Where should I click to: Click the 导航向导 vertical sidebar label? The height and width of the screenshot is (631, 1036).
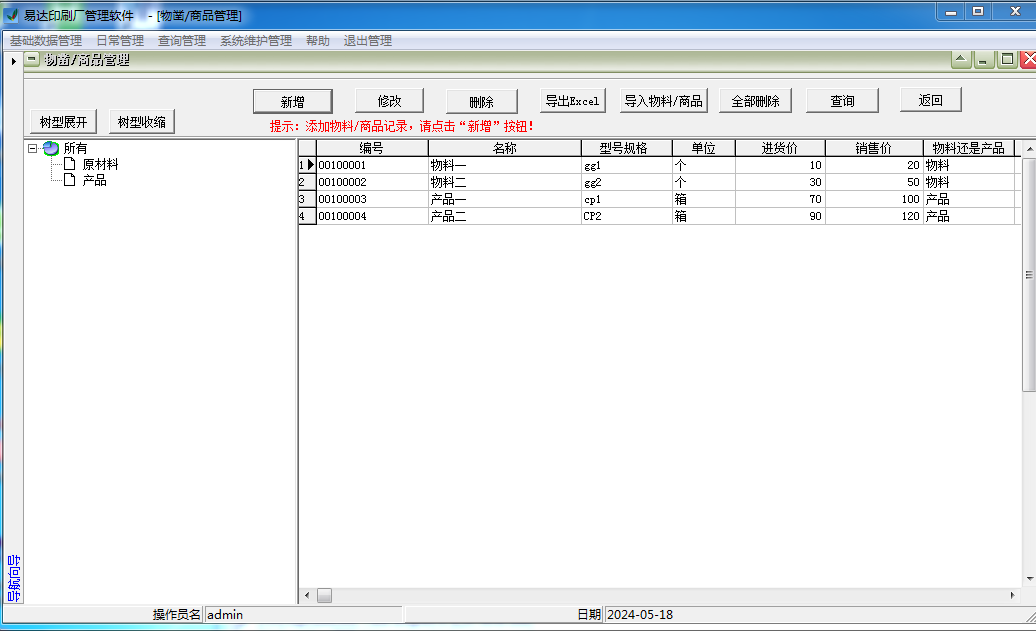point(14,579)
